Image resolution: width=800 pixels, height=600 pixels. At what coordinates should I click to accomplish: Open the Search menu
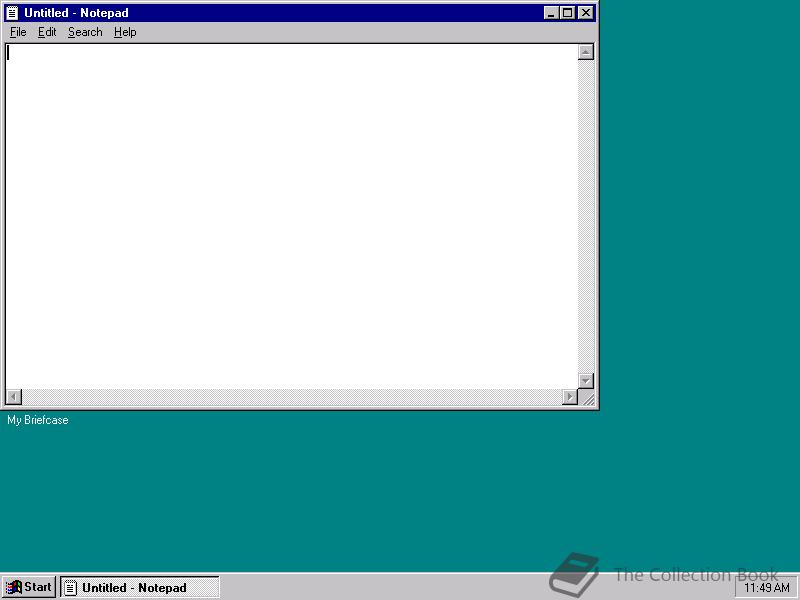click(85, 32)
